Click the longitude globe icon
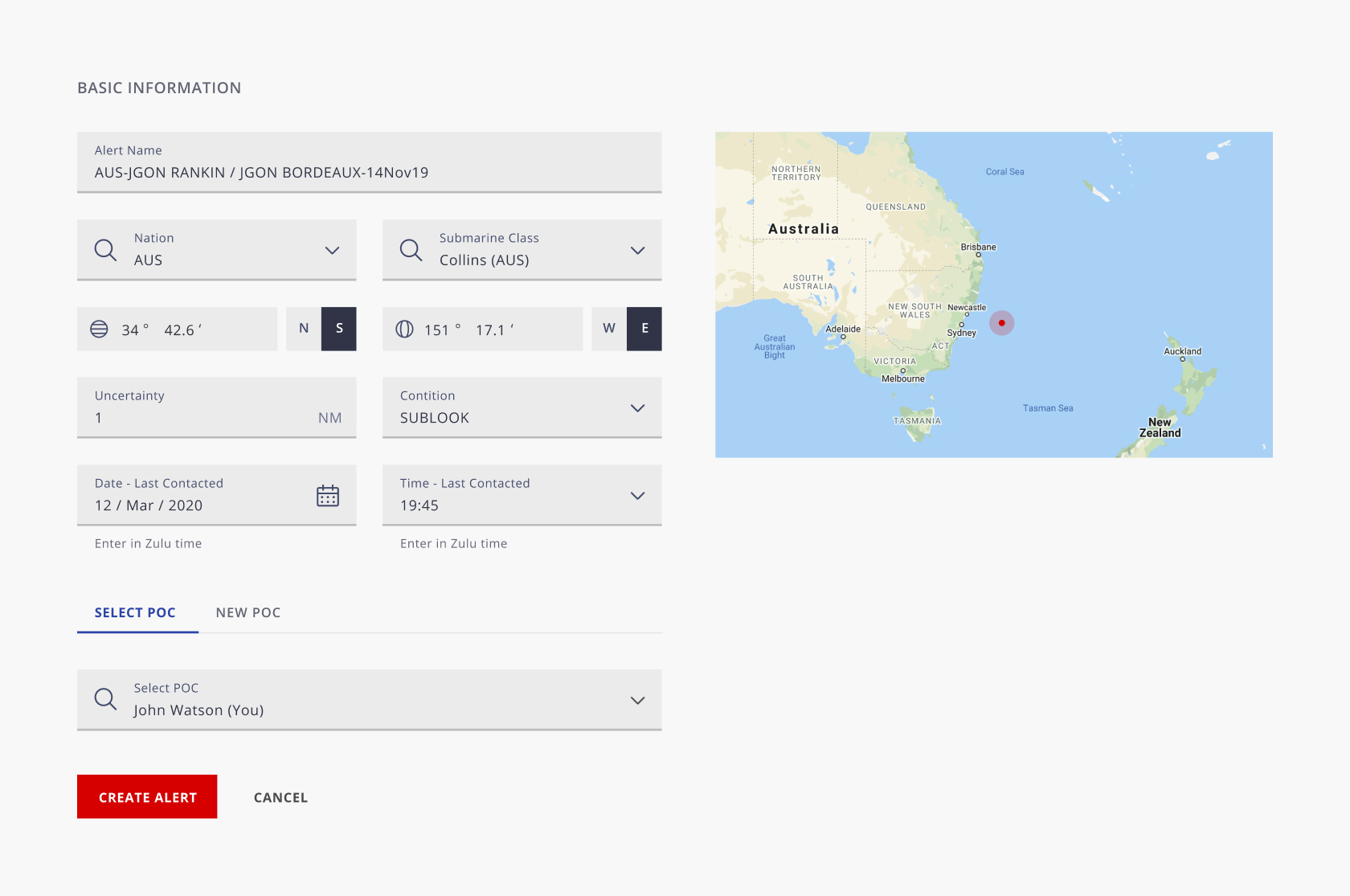The width and height of the screenshot is (1350, 896). [x=404, y=329]
